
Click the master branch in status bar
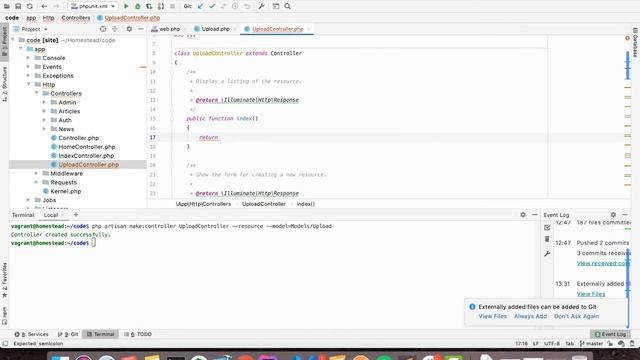591,344
